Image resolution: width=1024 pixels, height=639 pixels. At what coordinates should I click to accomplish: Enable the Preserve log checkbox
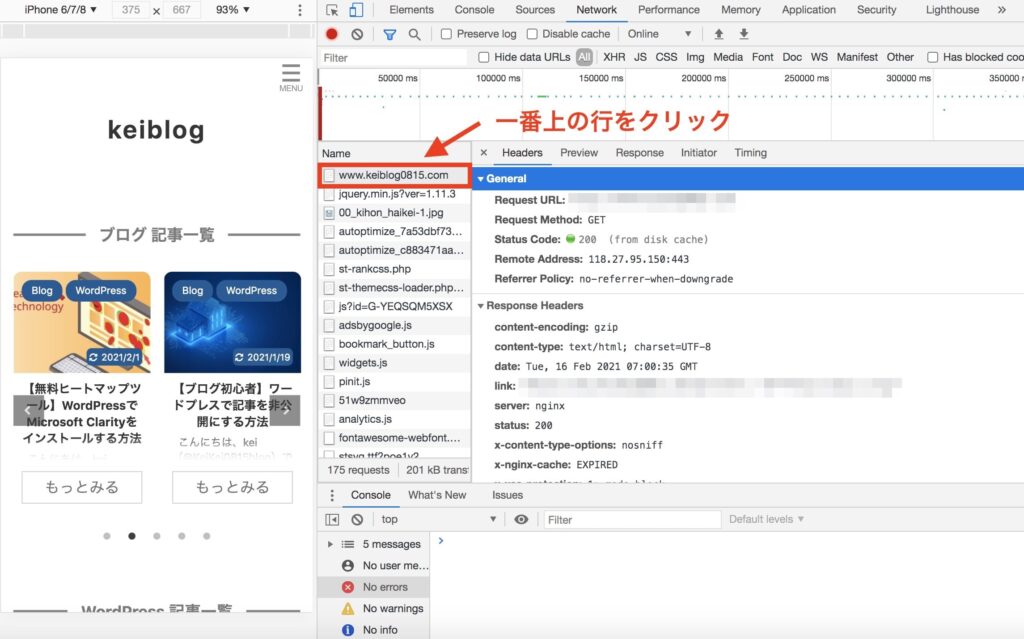tap(446, 34)
